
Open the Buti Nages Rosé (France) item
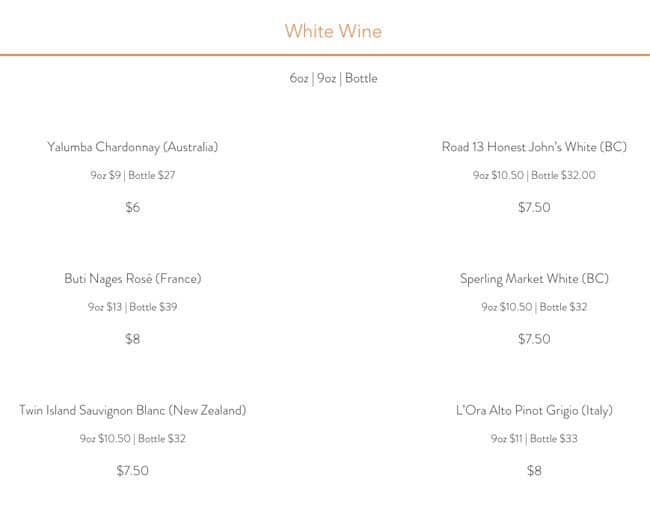[x=132, y=279]
